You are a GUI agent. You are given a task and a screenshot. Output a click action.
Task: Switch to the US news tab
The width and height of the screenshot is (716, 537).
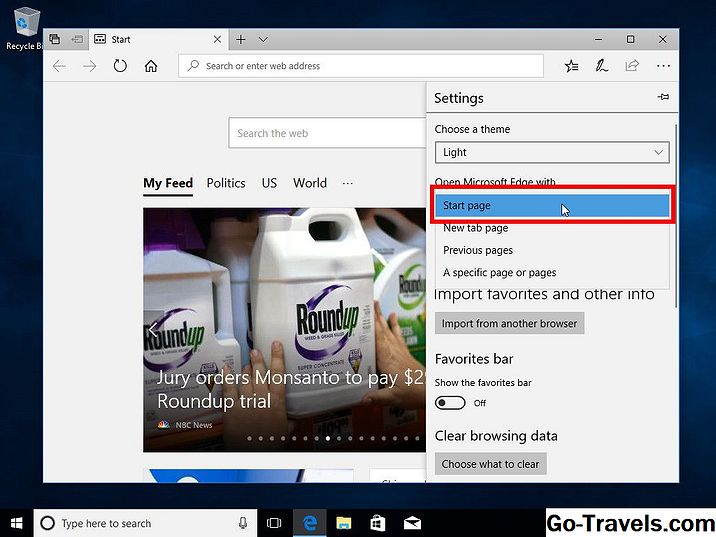click(x=269, y=183)
